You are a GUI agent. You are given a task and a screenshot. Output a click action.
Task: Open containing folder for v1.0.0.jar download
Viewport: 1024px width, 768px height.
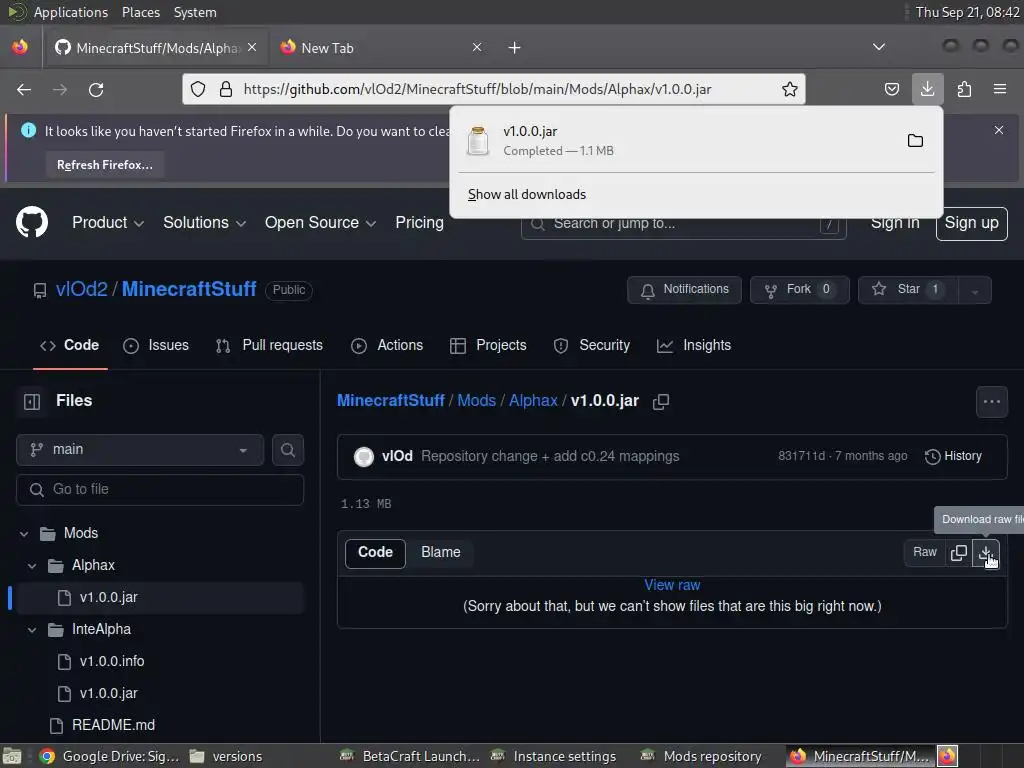(x=915, y=140)
